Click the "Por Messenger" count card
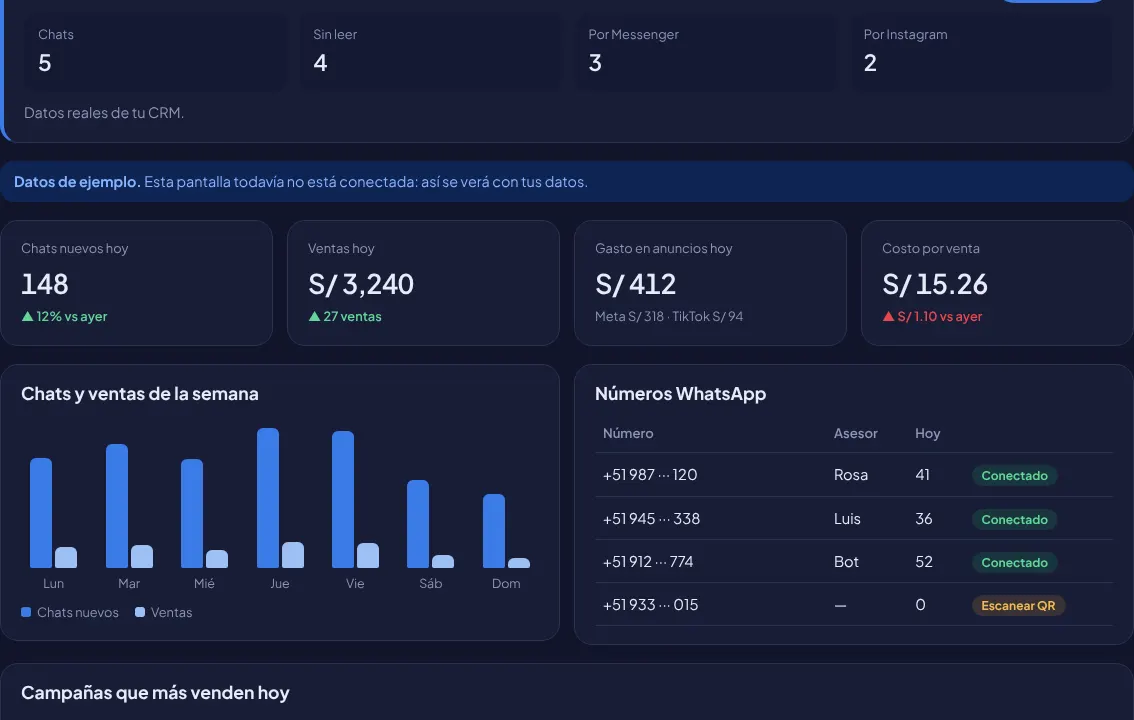1134x720 pixels. pos(706,53)
